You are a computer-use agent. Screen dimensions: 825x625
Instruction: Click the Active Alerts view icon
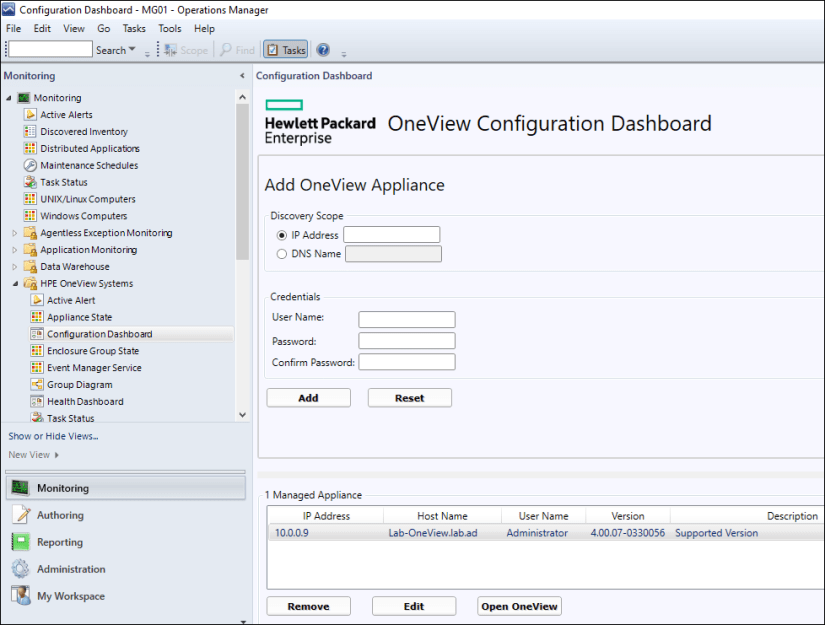30,115
